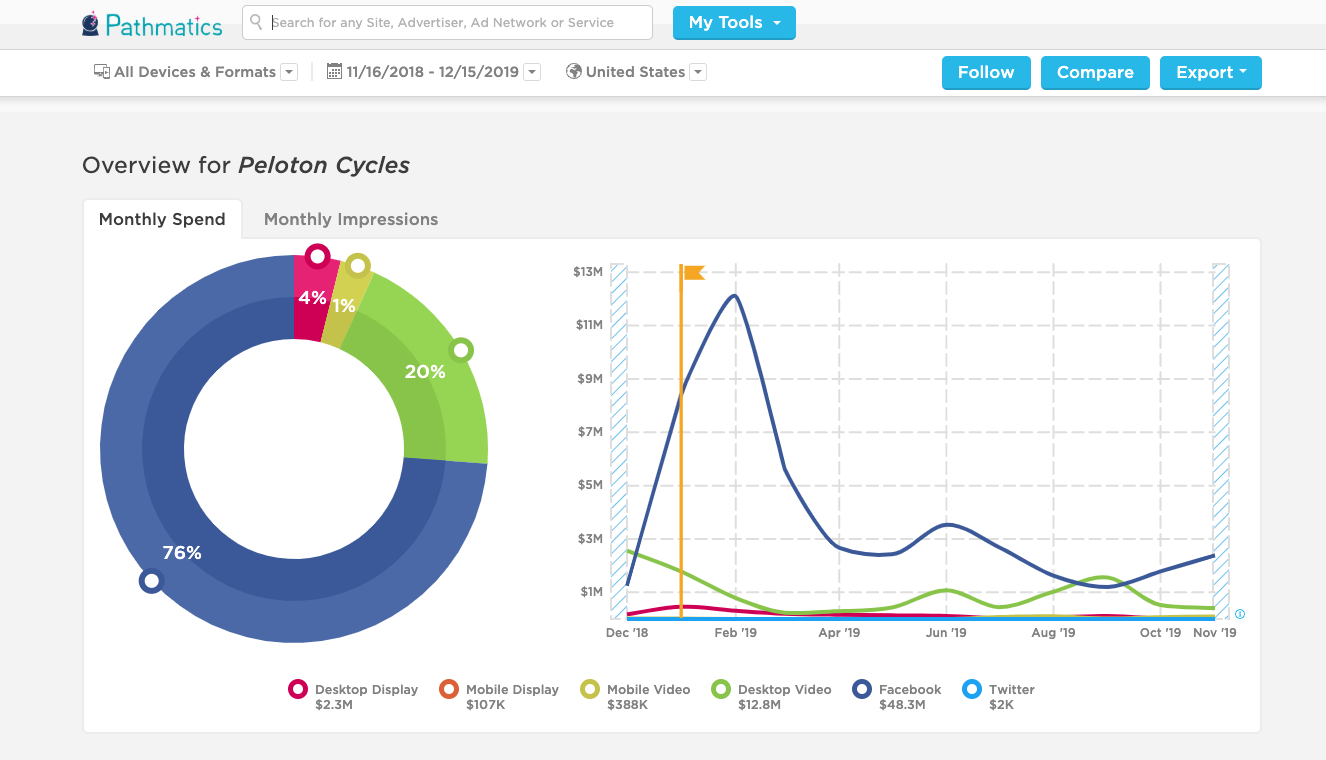Switch to the Monthly Impressions tab

coord(351,219)
